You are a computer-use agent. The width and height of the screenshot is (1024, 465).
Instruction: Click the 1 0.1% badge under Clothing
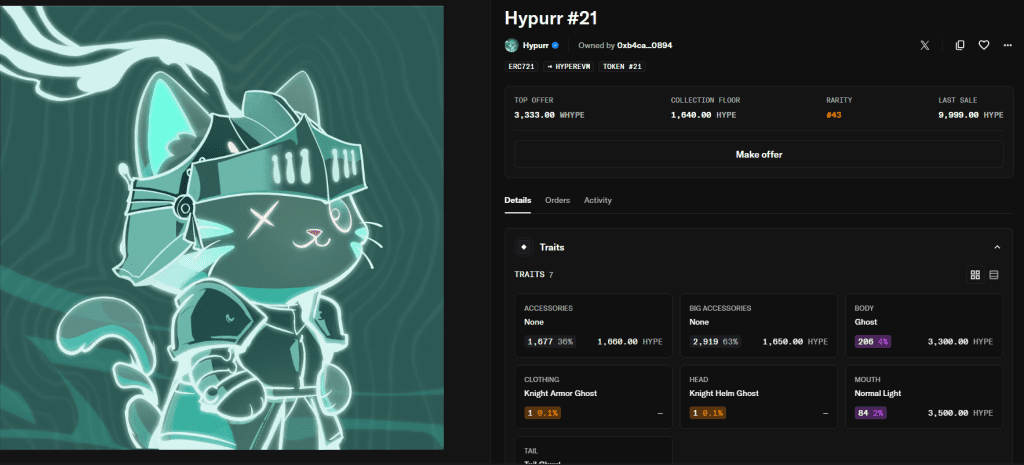click(542, 413)
